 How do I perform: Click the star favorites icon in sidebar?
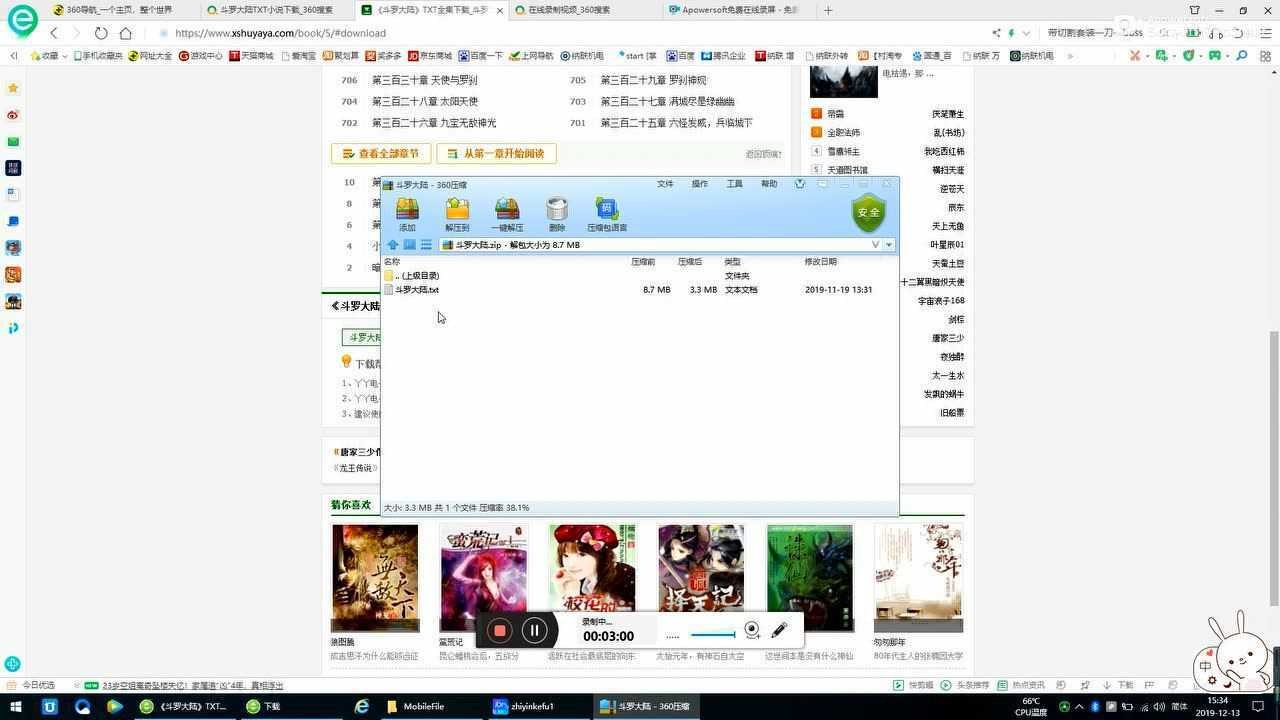click(x=13, y=88)
